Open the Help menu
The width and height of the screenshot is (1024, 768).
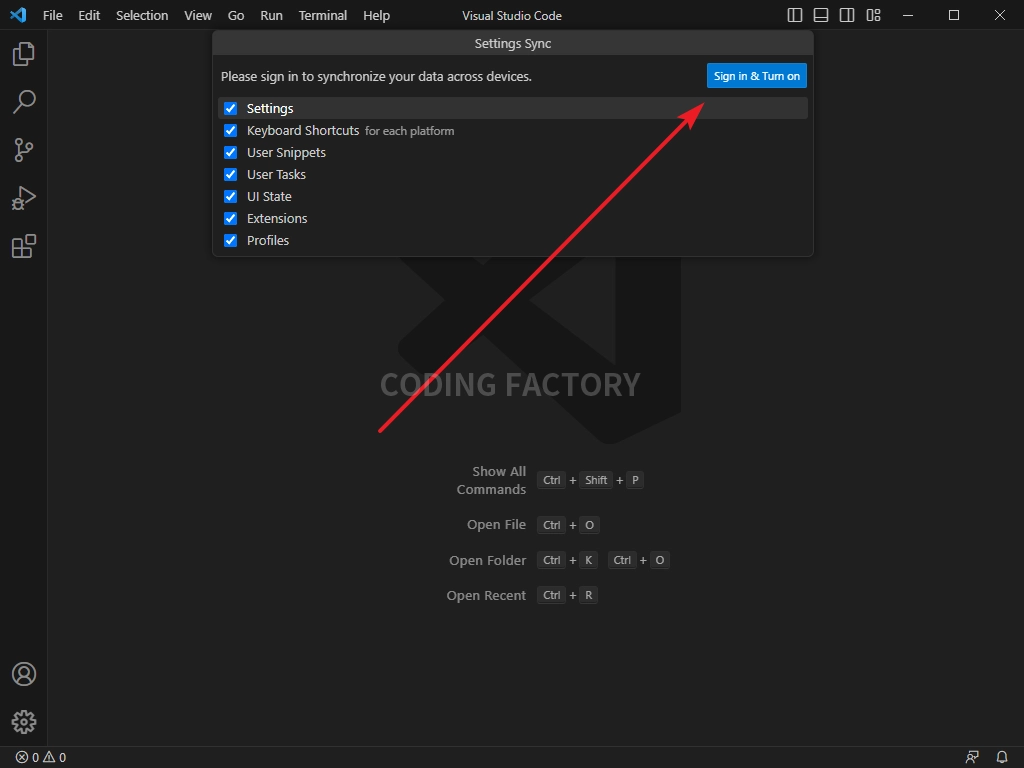[377, 15]
